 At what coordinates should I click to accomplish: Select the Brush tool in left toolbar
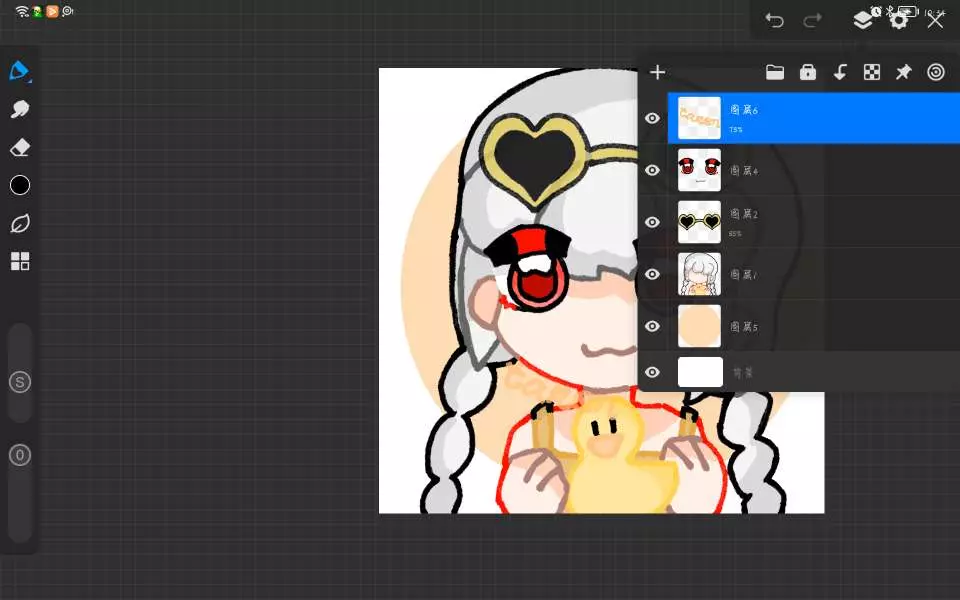click(x=19, y=71)
